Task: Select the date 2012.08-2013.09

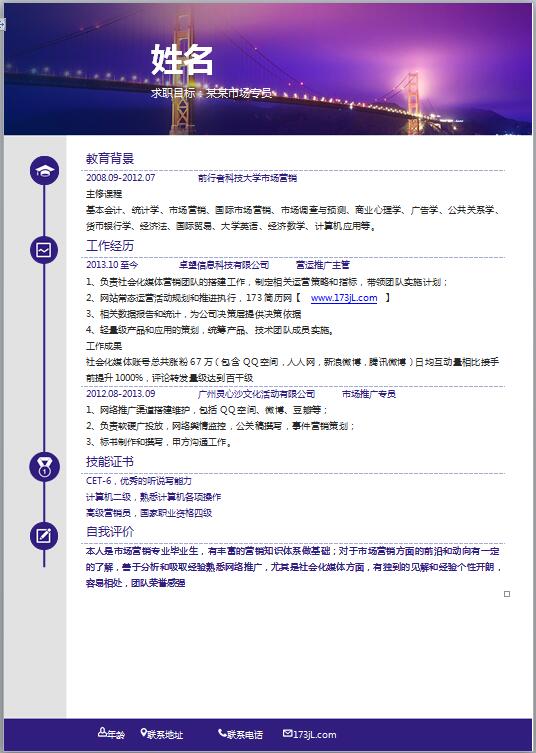Action: click(121, 394)
